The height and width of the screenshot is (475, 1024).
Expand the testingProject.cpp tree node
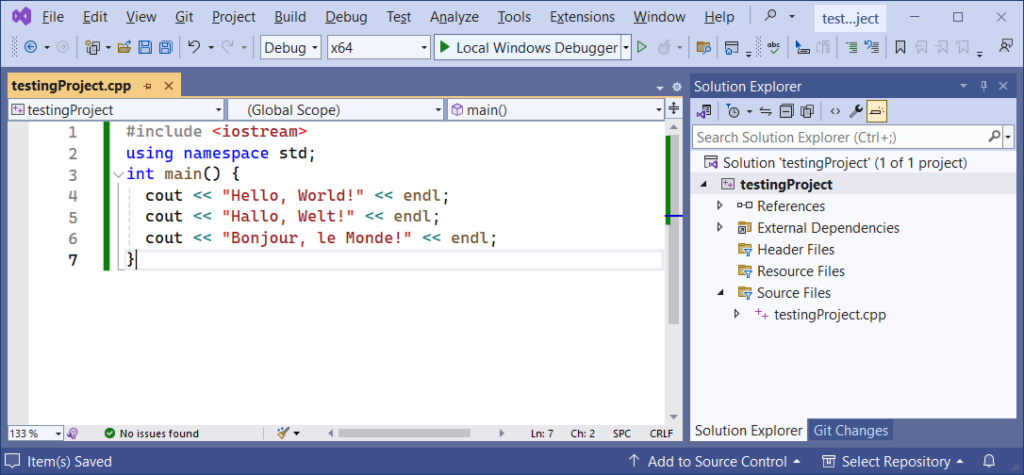pyautogui.click(x=737, y=314)
